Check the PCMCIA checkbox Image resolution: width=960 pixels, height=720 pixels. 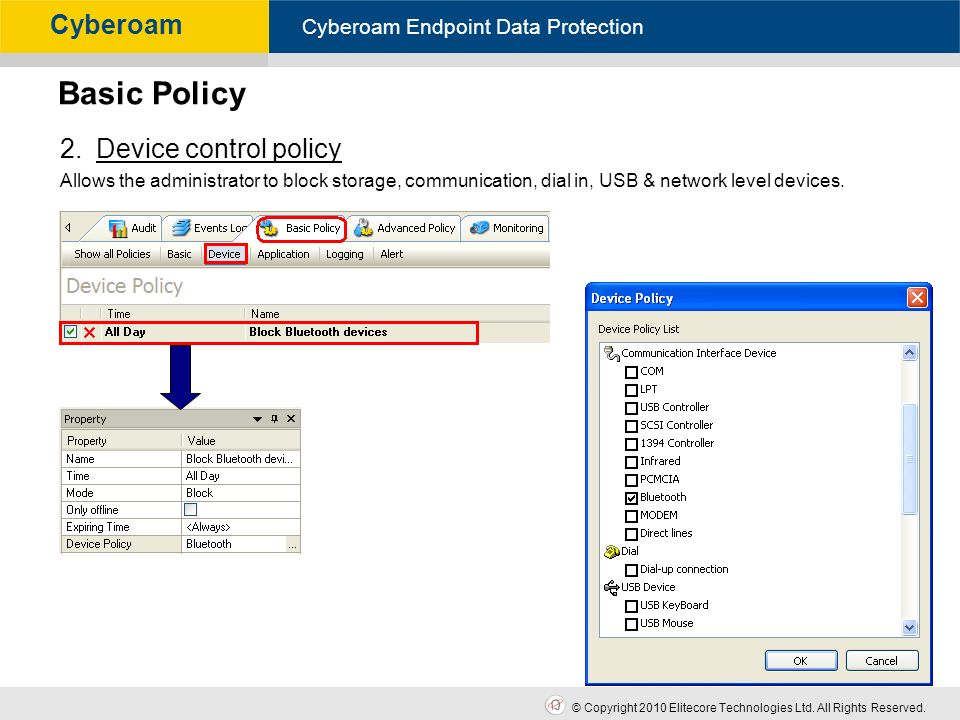pyautogui.click(x=631, y=479)
